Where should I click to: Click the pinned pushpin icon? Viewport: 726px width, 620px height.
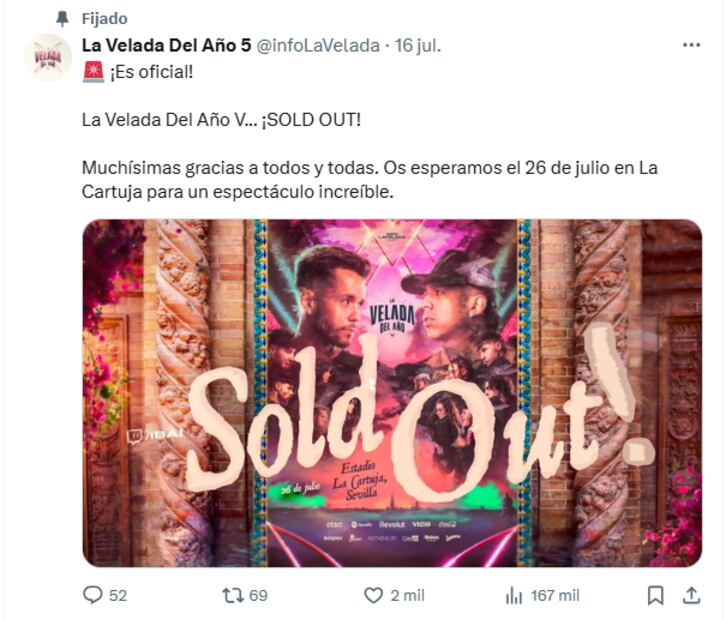click(x=64, y=19)
